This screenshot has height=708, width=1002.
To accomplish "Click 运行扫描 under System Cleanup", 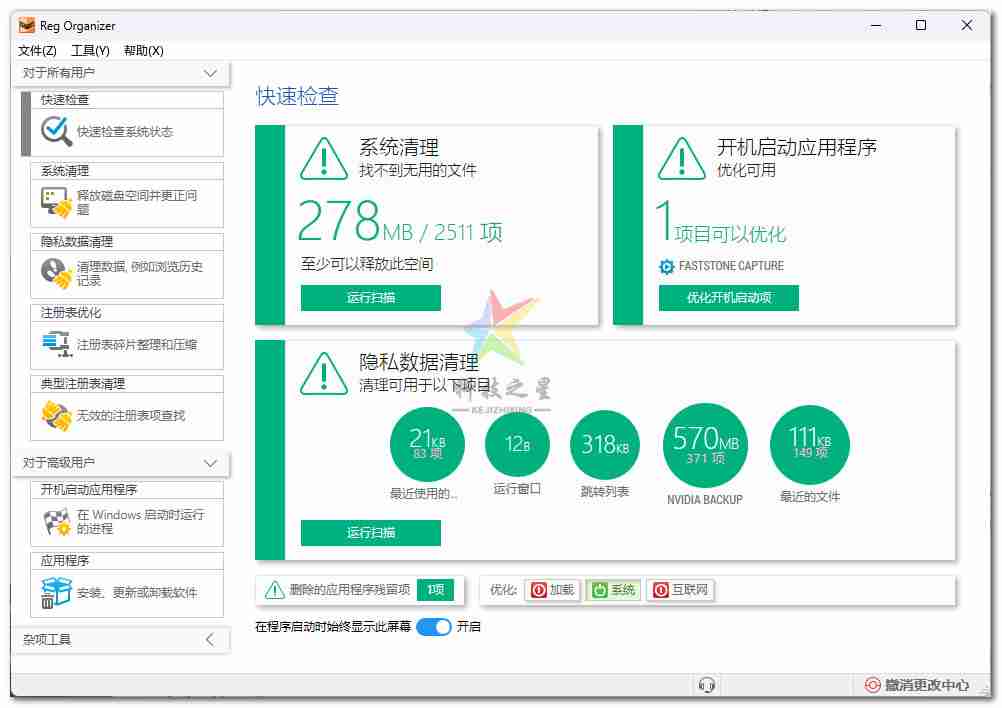I will click(x=370, y=298).
